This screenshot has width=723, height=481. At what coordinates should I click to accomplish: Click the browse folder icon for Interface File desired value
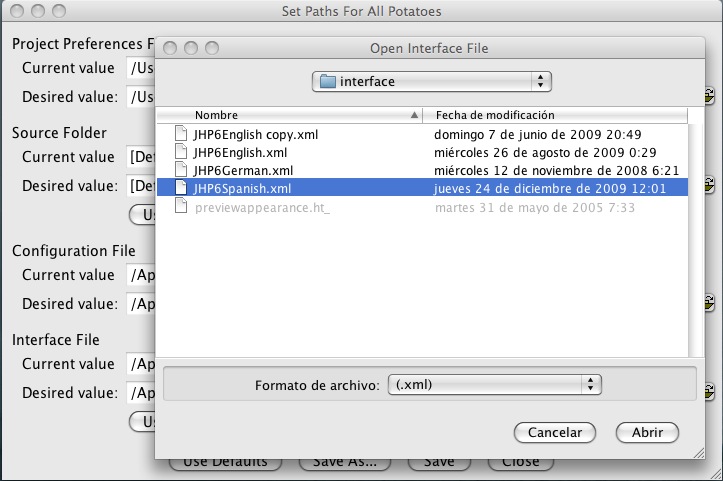tap(710, 392)
